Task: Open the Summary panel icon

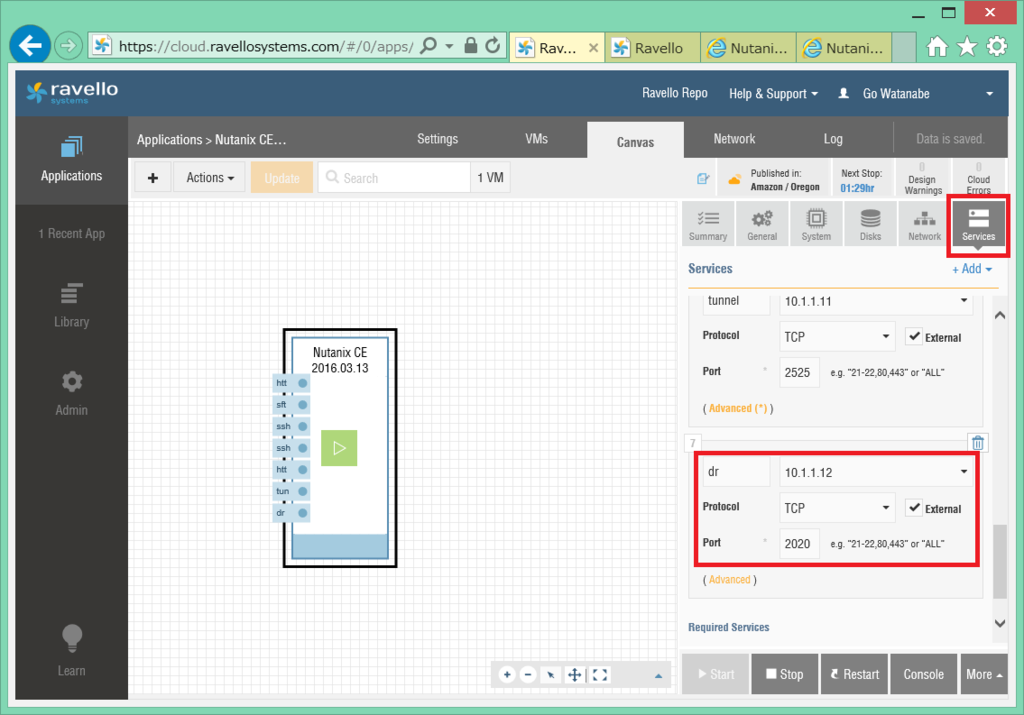Action: (708, 224)
